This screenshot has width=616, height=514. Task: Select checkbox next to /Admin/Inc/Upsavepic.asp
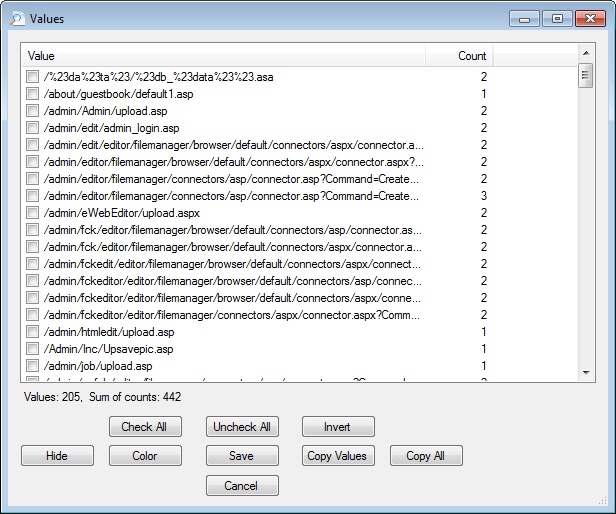(33, 349)
